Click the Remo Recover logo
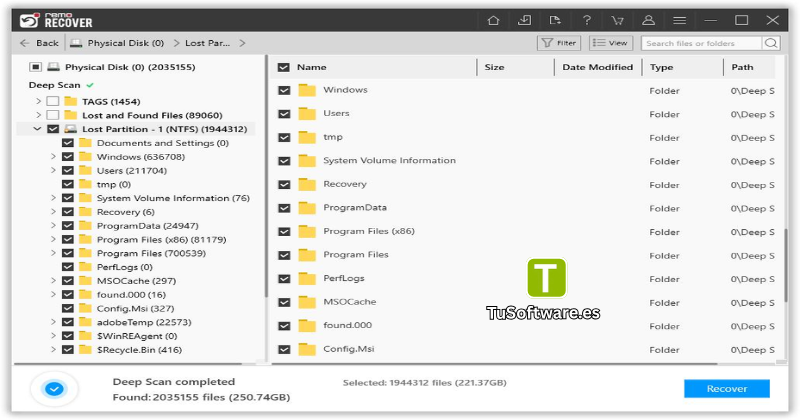 56,20
